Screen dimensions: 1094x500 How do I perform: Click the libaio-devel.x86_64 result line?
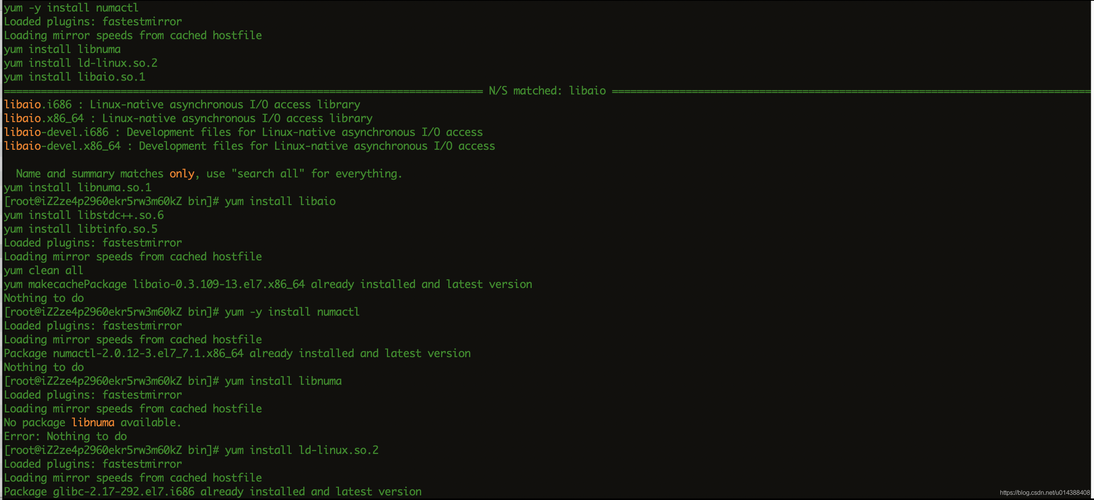coord(249,146)
